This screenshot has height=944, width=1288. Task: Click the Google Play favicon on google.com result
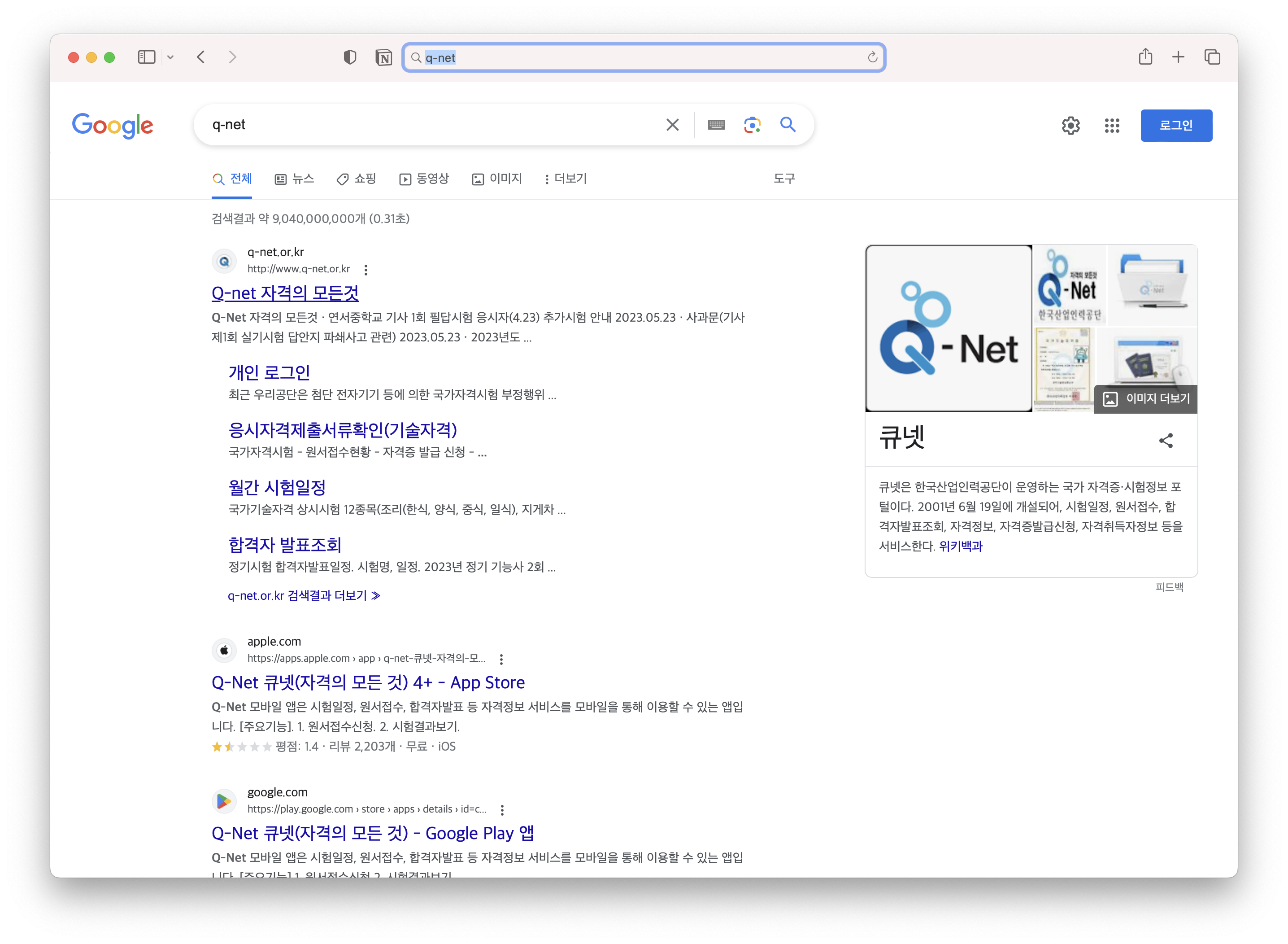point(224,801)
